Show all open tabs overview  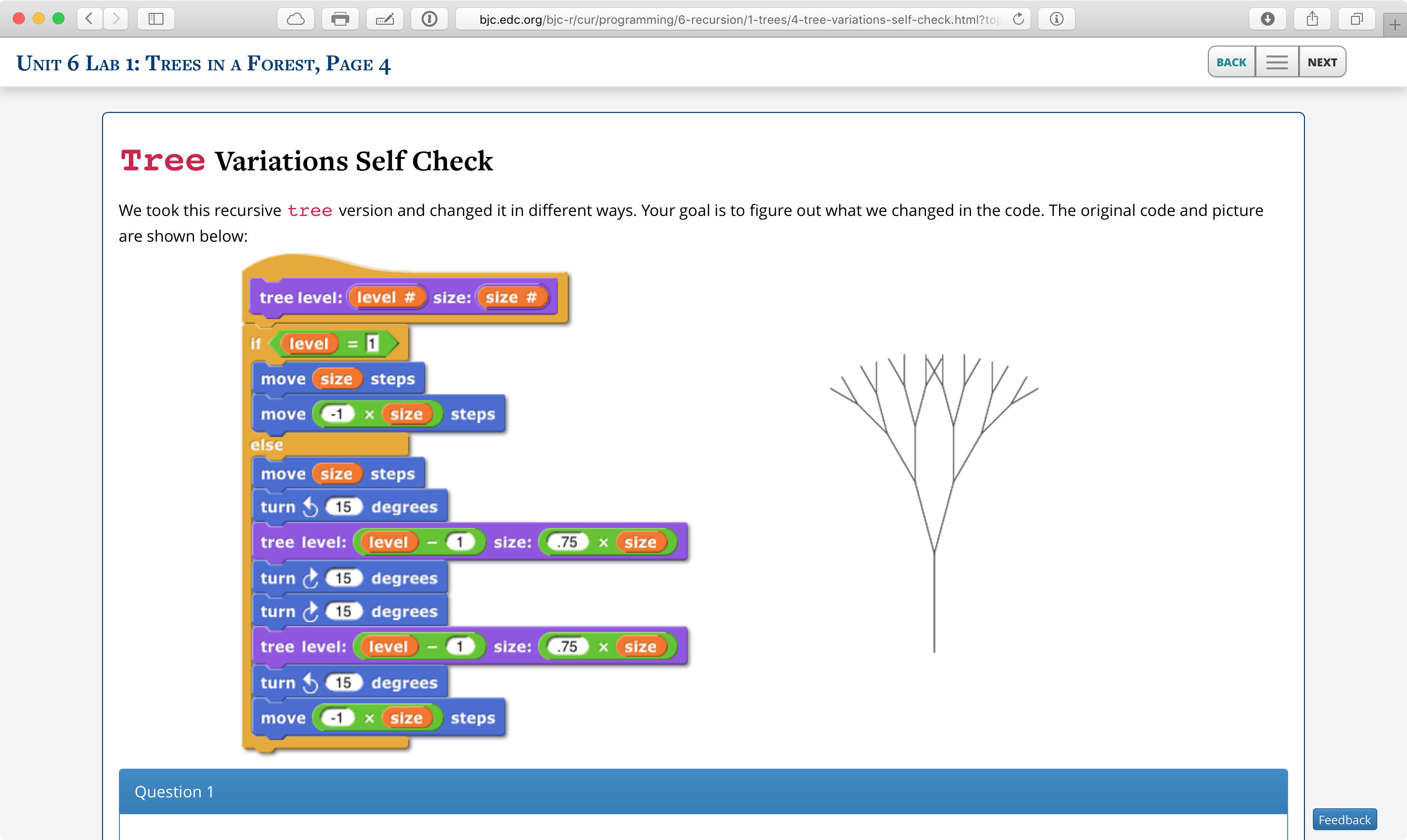pyautogui.click(x=1356, y=19)
